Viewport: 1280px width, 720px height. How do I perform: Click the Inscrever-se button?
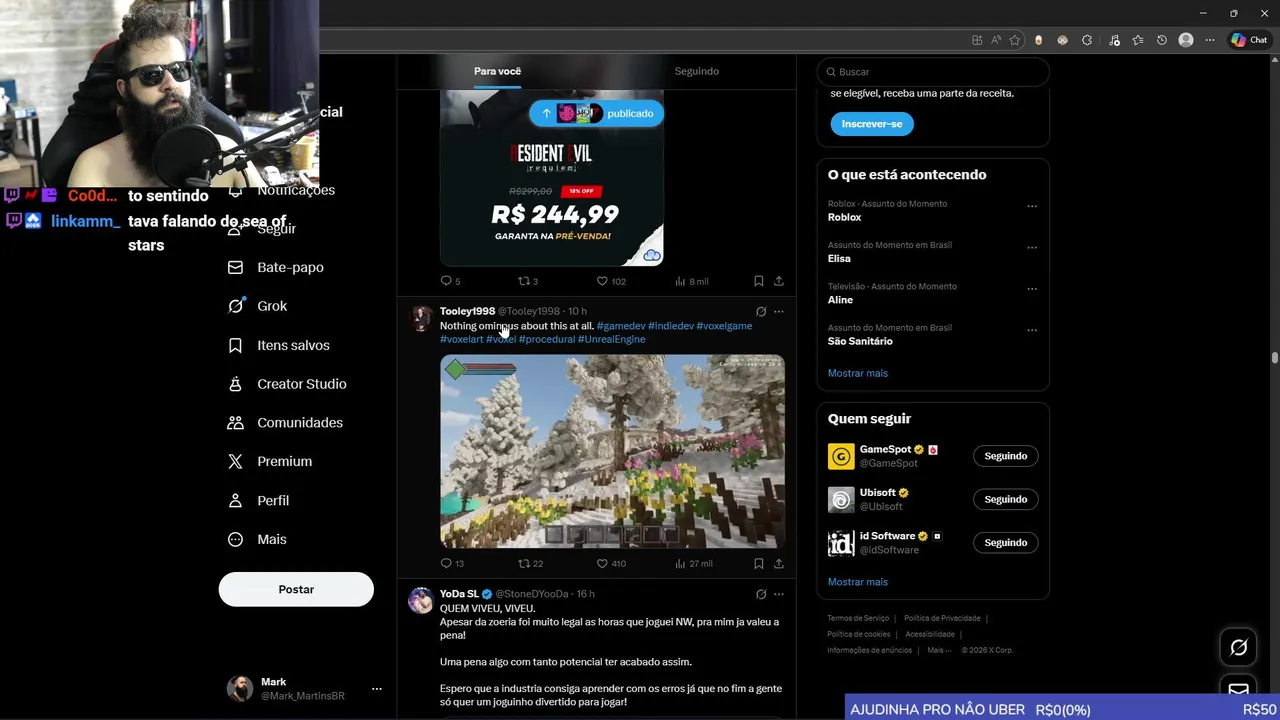click(872, 124)
